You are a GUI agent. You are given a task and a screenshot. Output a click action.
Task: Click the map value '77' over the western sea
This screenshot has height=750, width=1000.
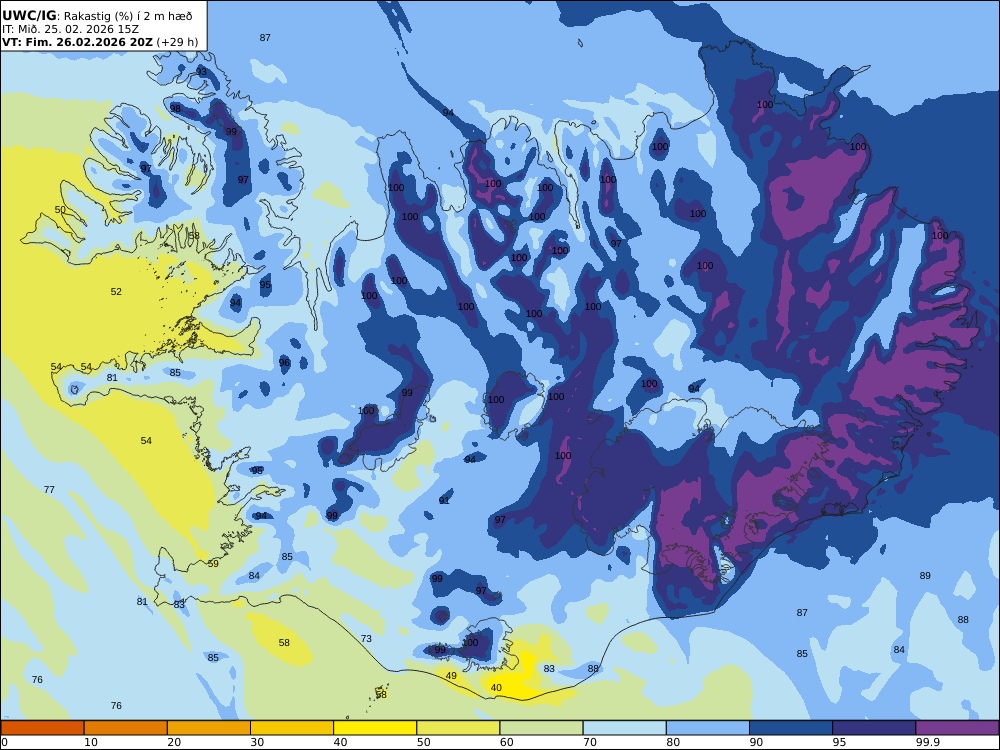coord(49,489)
